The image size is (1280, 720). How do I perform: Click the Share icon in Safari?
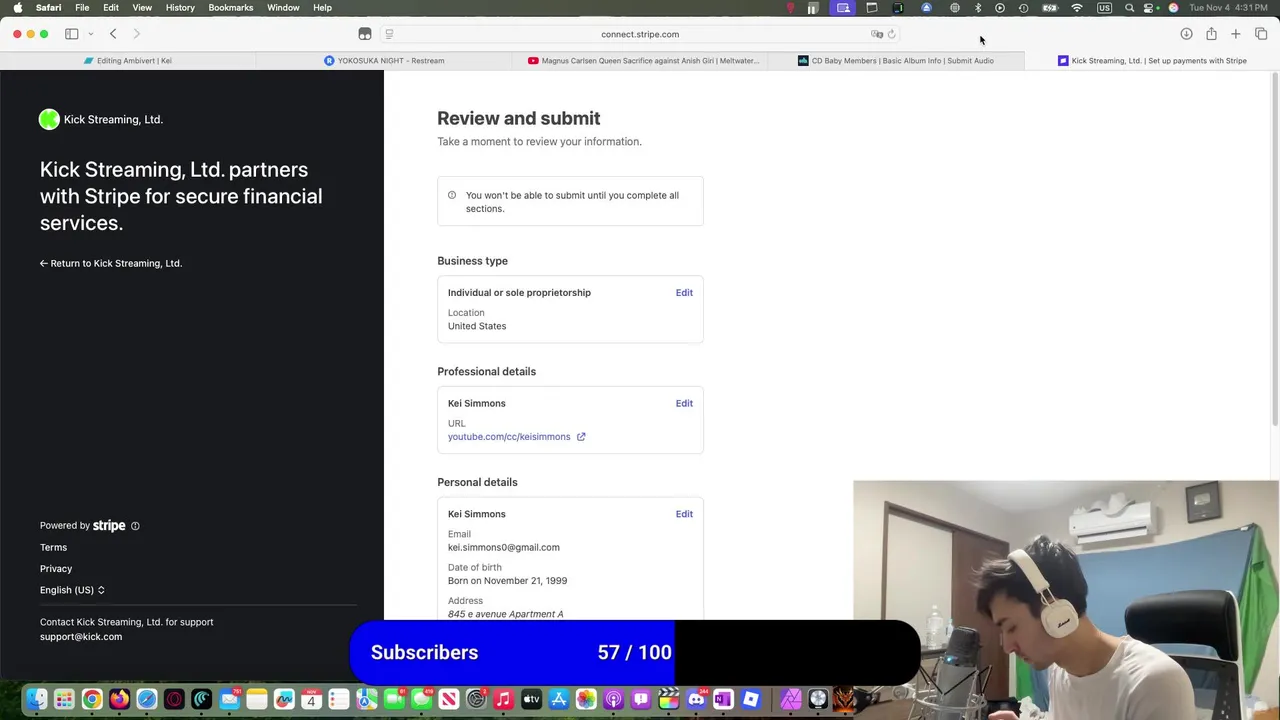1211,34
